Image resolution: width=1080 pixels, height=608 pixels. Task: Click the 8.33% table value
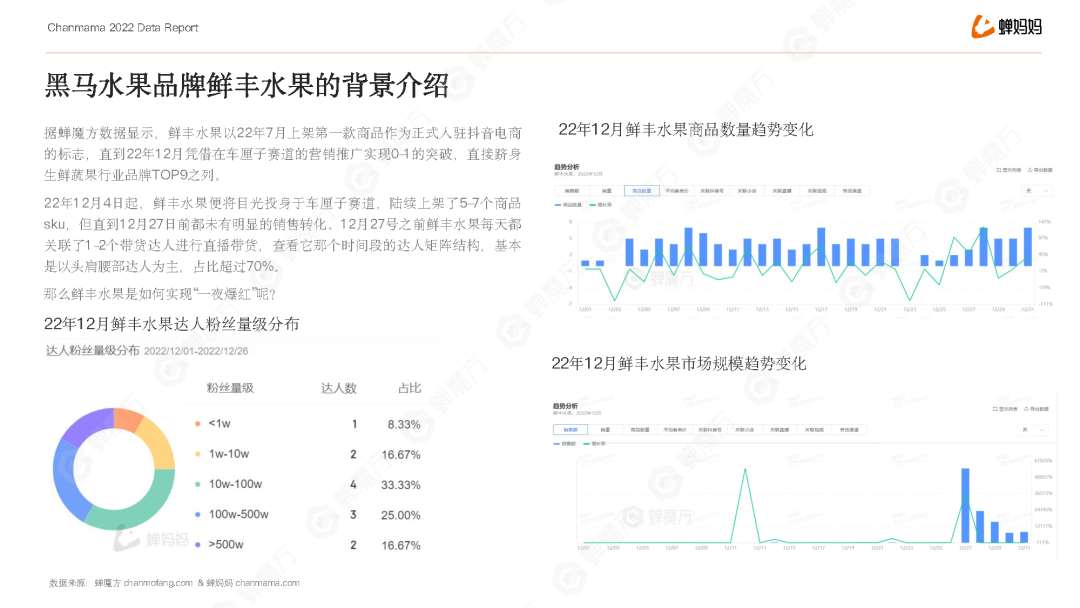(404, 425)
